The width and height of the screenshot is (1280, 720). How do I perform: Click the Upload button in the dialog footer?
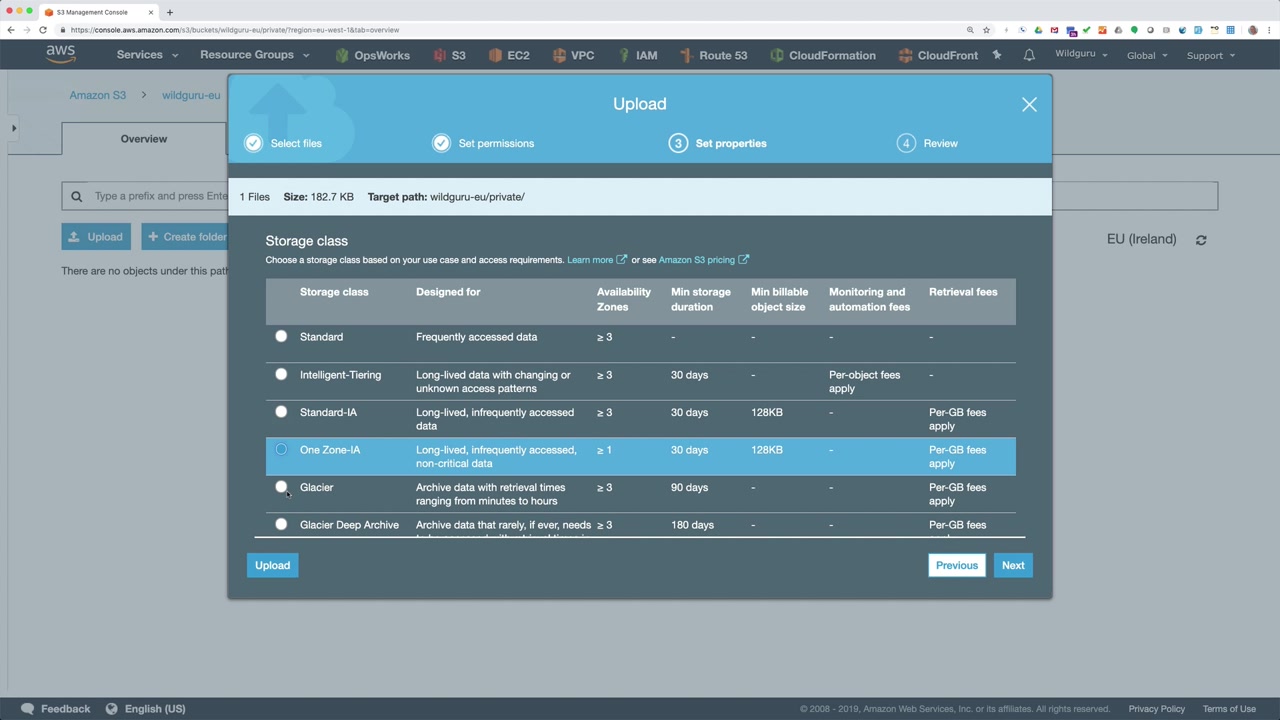click(272, 566)
